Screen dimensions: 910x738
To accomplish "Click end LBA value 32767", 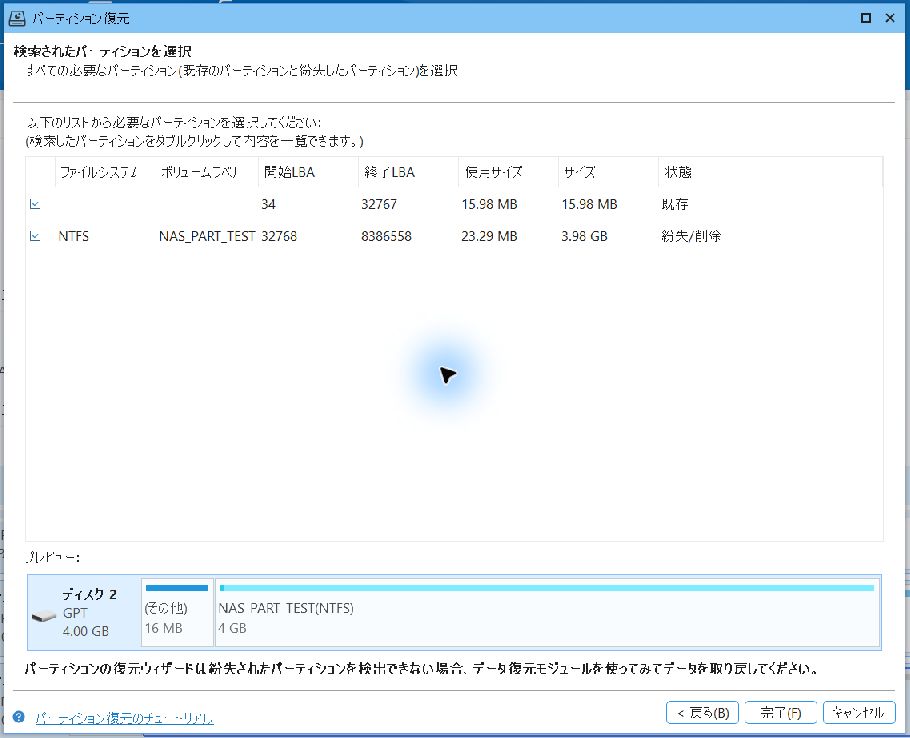I will tap(379, 204).
